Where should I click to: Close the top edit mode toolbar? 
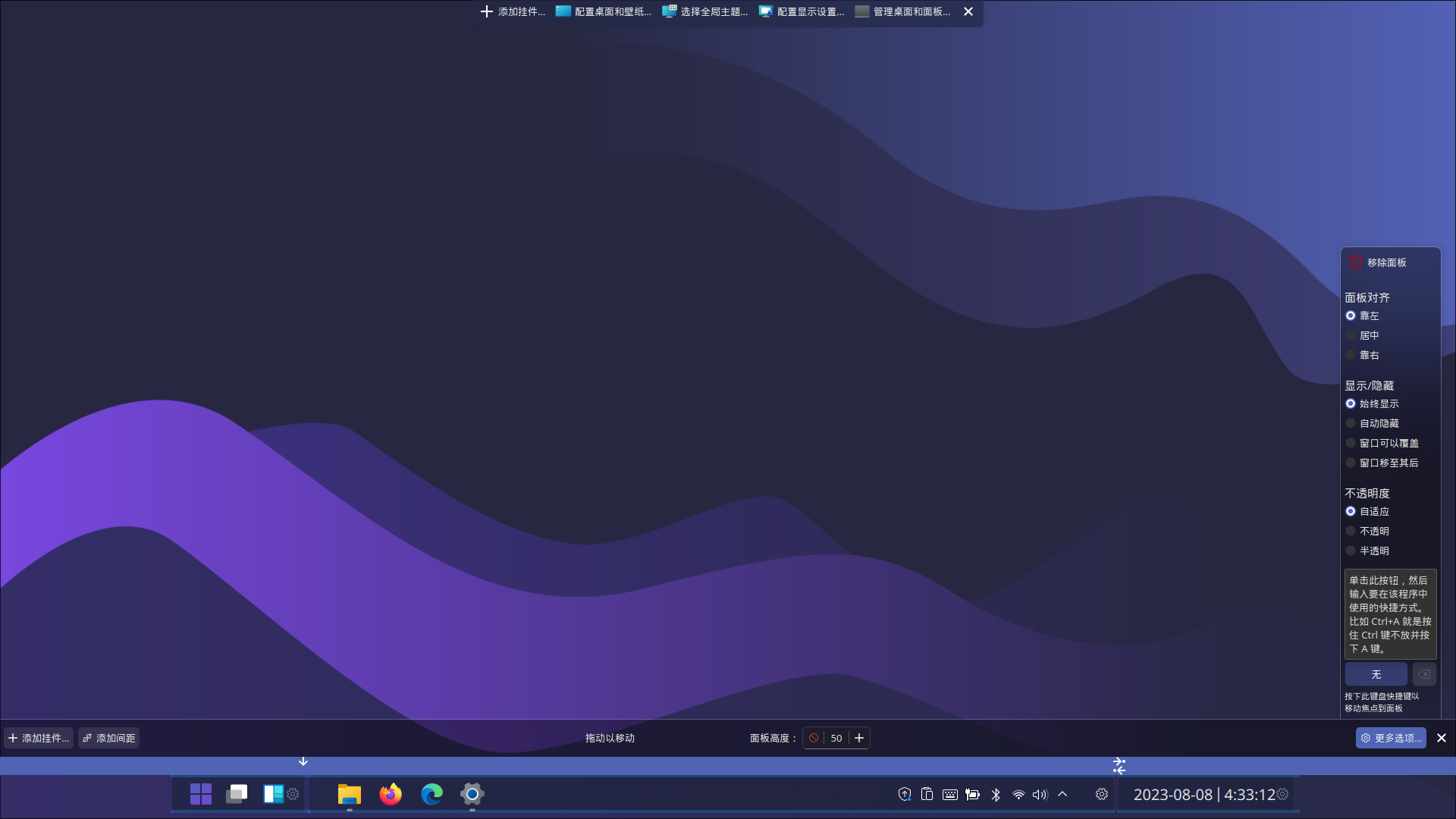coord(968,11)
